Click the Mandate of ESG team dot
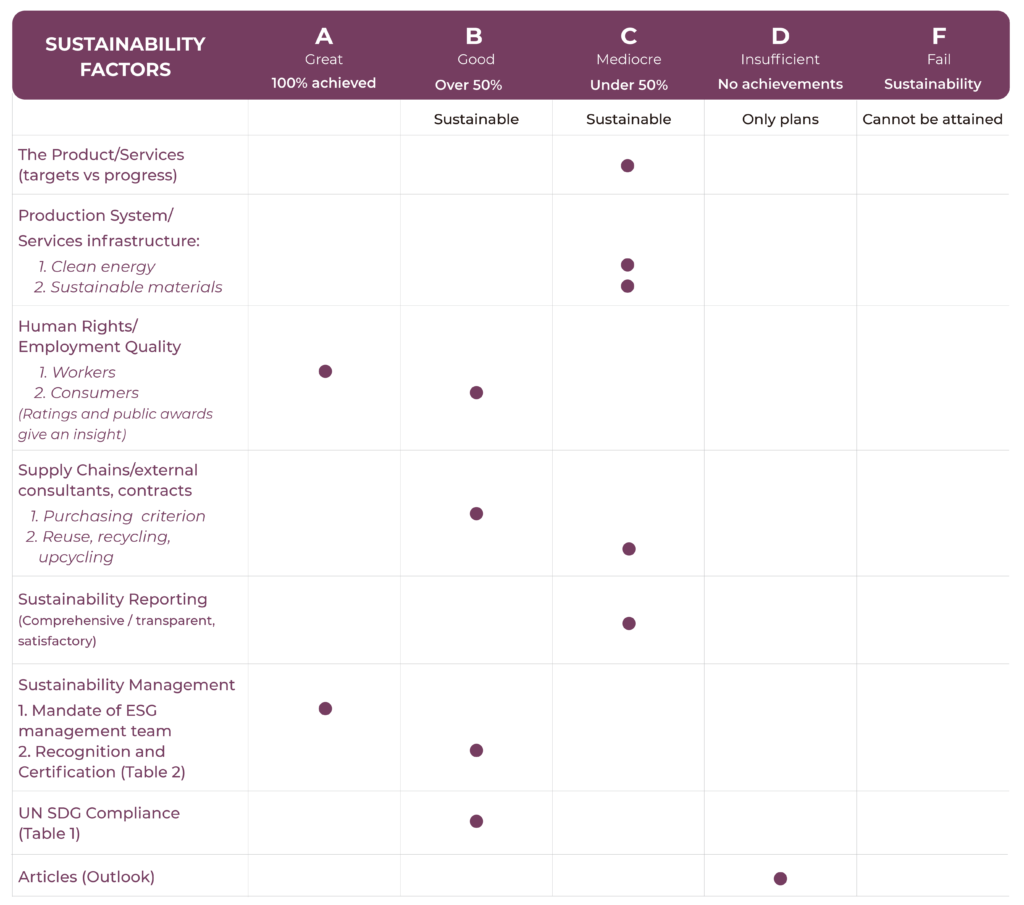The height and width of the screenshot is (905, 1024). click(325, 709)
